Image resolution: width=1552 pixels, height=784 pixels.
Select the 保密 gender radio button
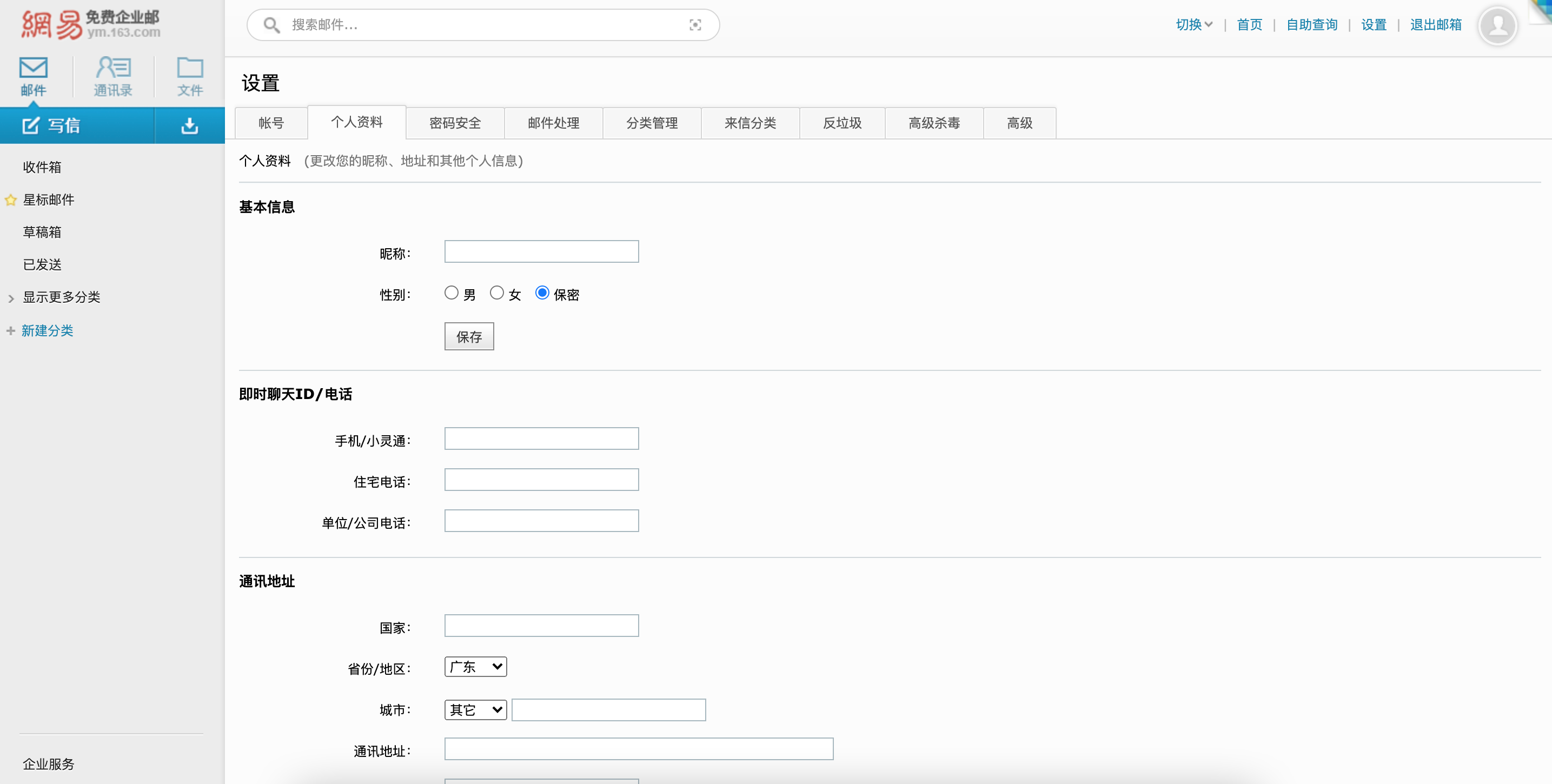coord(542,293)
